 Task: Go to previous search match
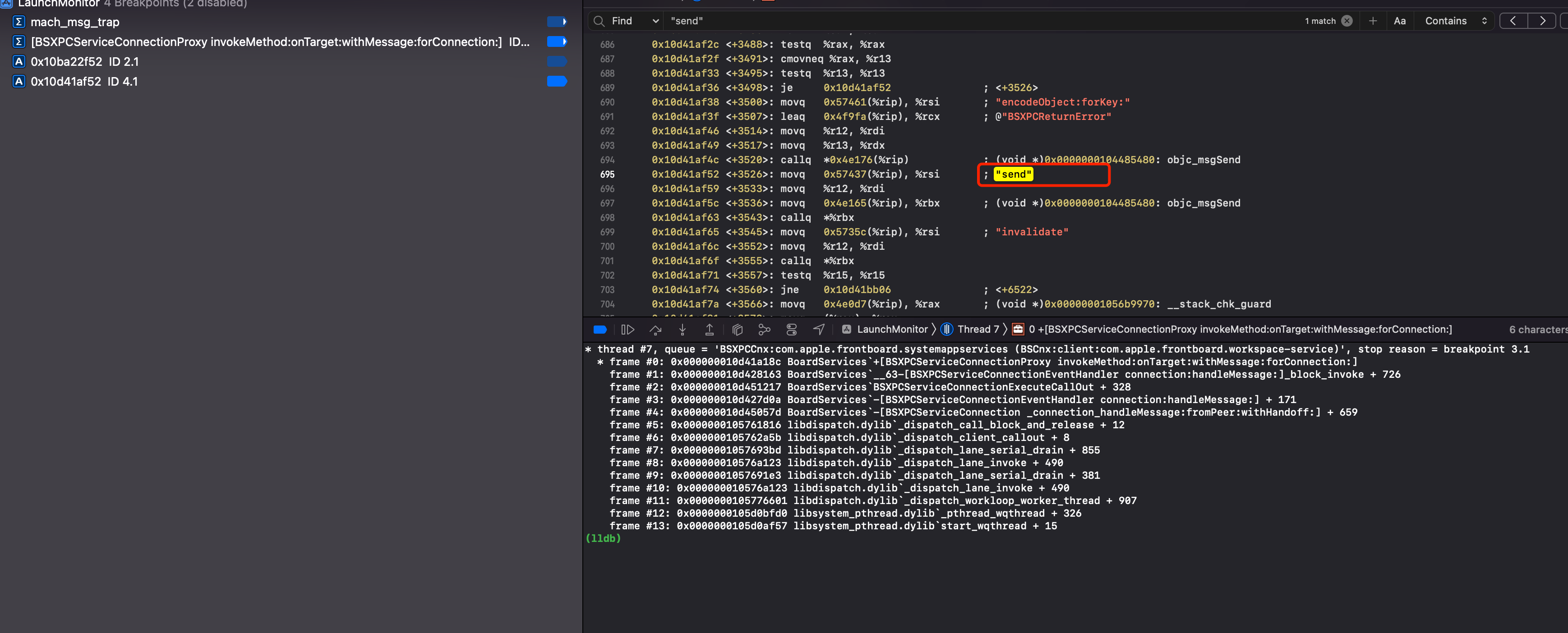click(x=1513, y=21)
